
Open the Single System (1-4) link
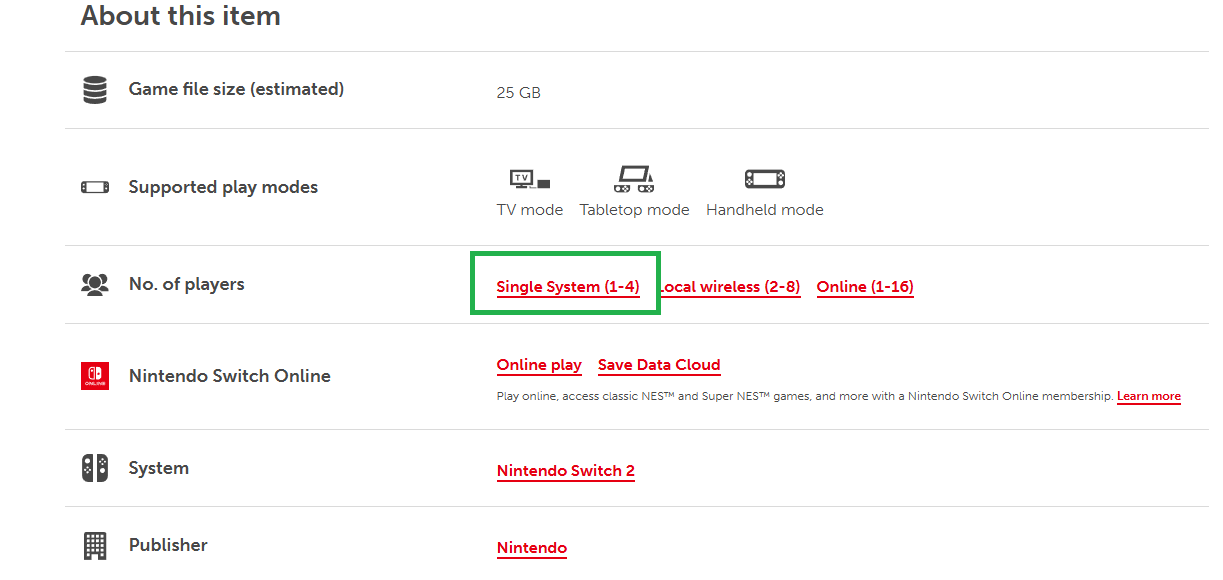tap(568, 287)
